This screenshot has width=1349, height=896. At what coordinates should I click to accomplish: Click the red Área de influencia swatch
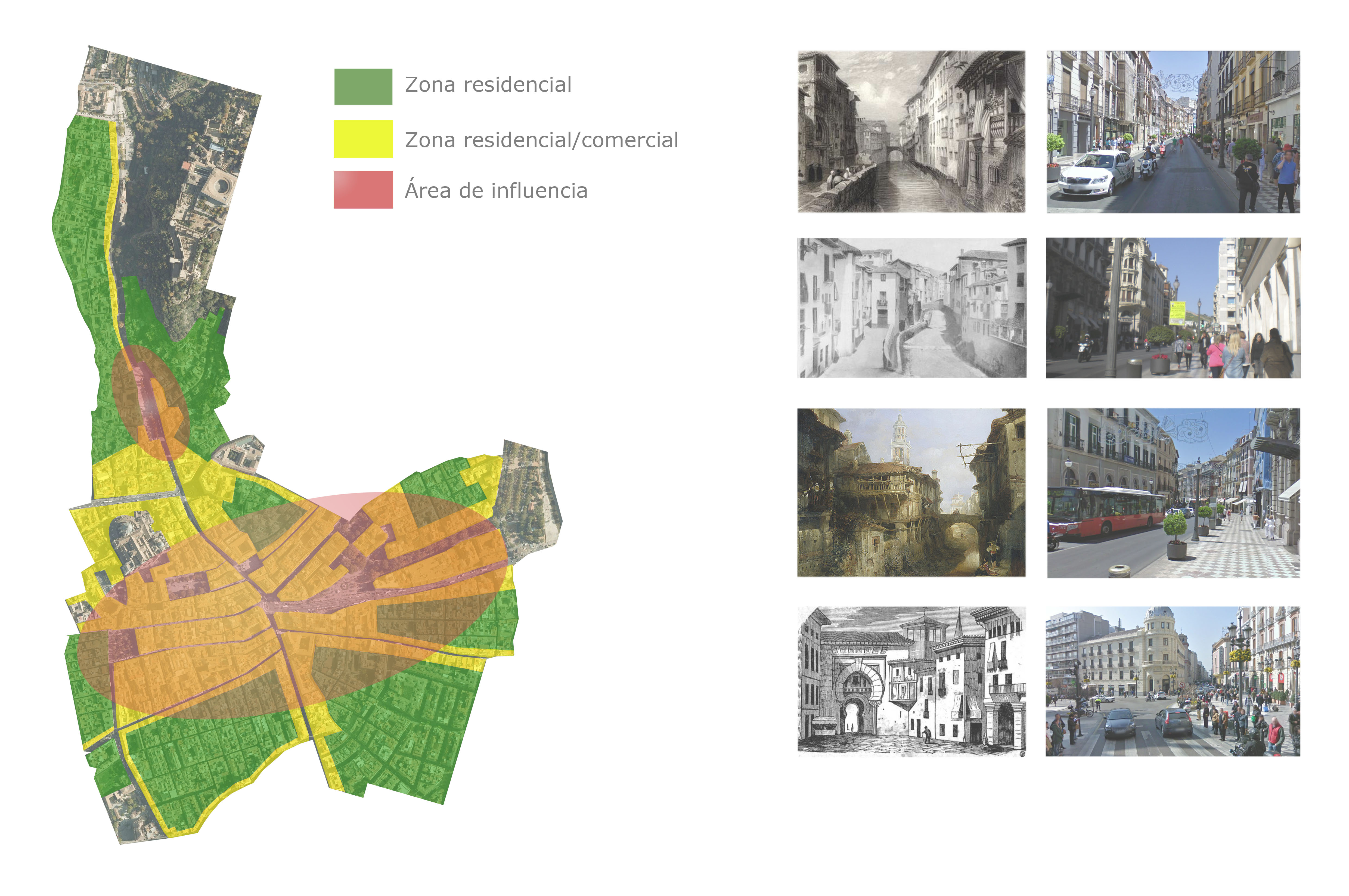point(363,190)
